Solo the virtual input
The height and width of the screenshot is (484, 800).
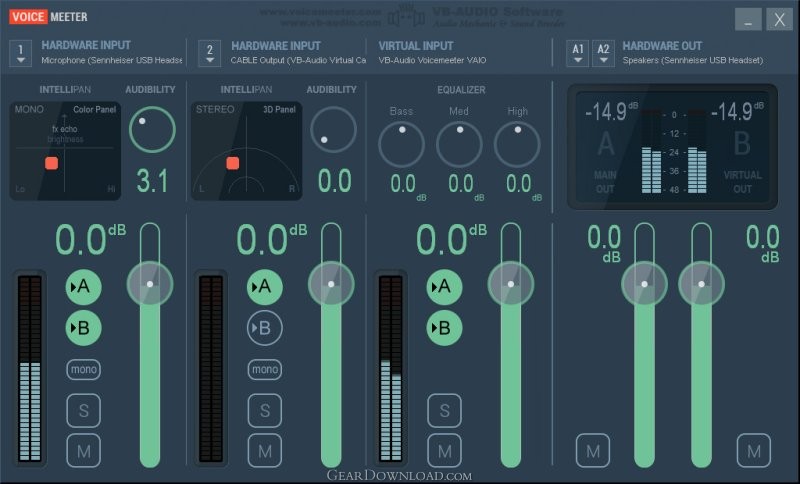pyautogui.click(x=444, y=411)
